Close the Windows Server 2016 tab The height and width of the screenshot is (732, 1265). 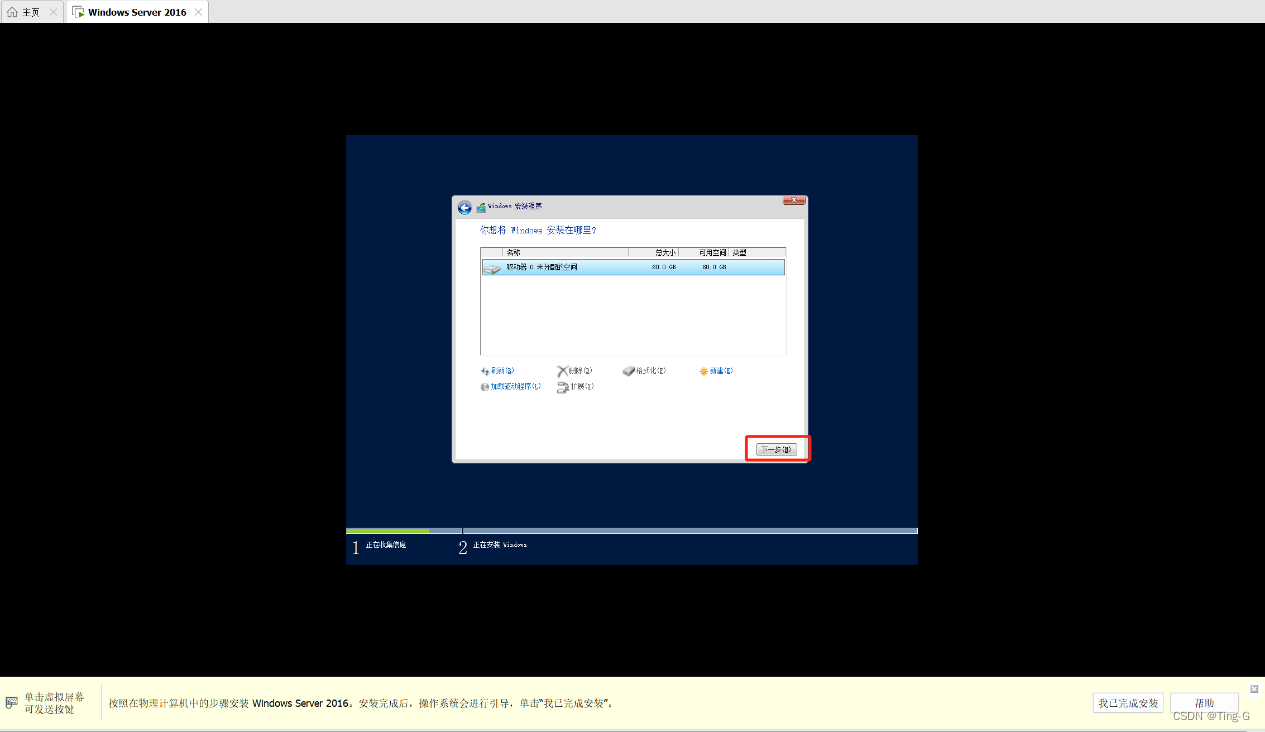pos(198,12)
